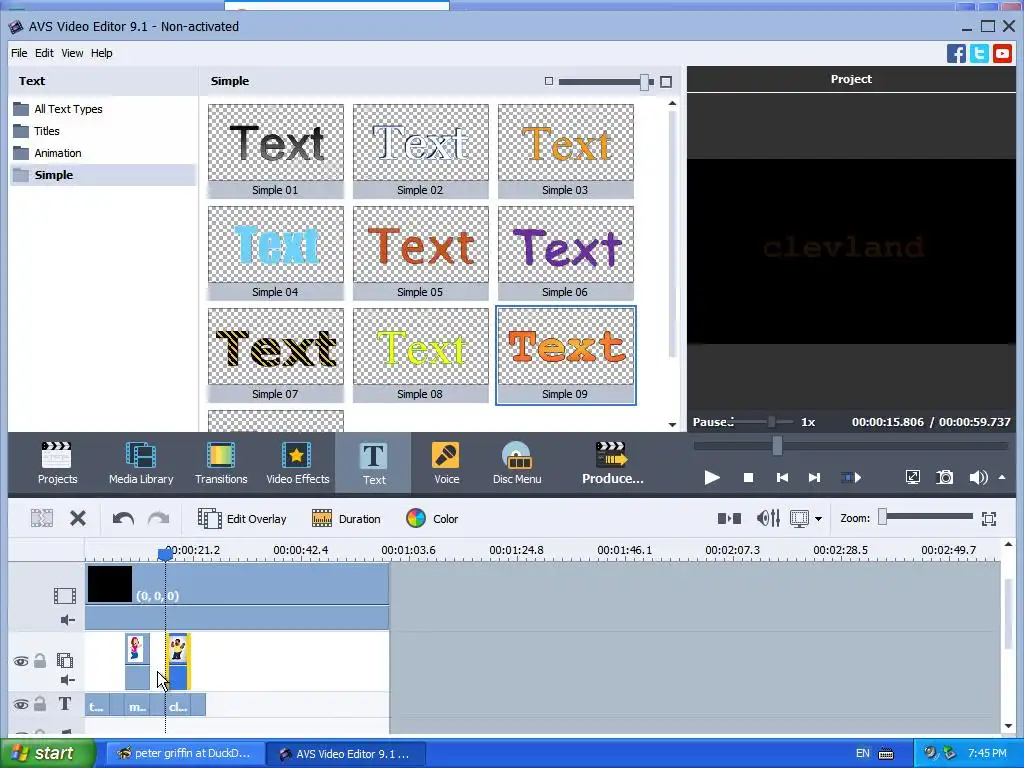
Task: Click the Produce button
Action: [x=613, y=463]
